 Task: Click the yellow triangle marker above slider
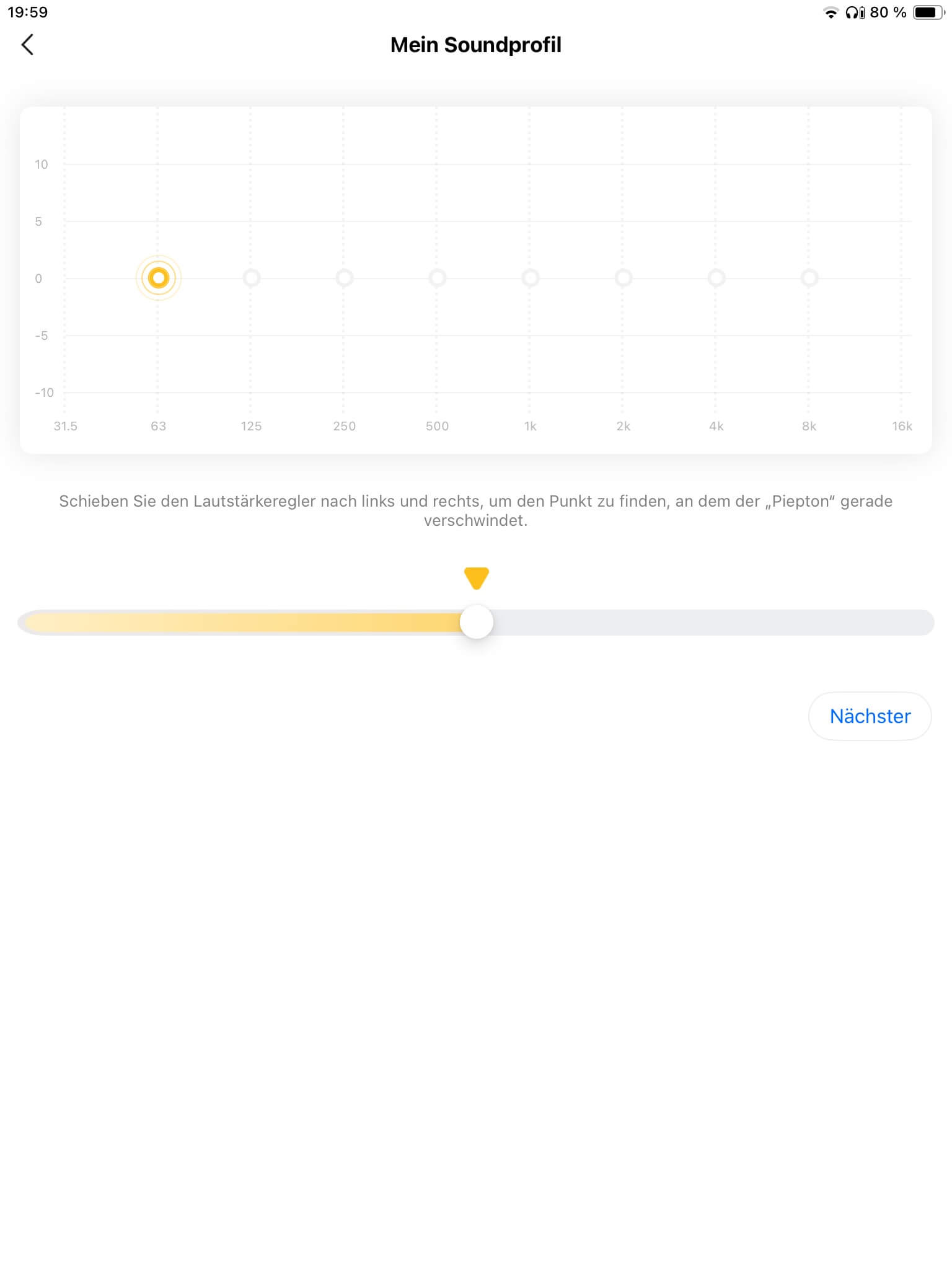click(476, 577)
